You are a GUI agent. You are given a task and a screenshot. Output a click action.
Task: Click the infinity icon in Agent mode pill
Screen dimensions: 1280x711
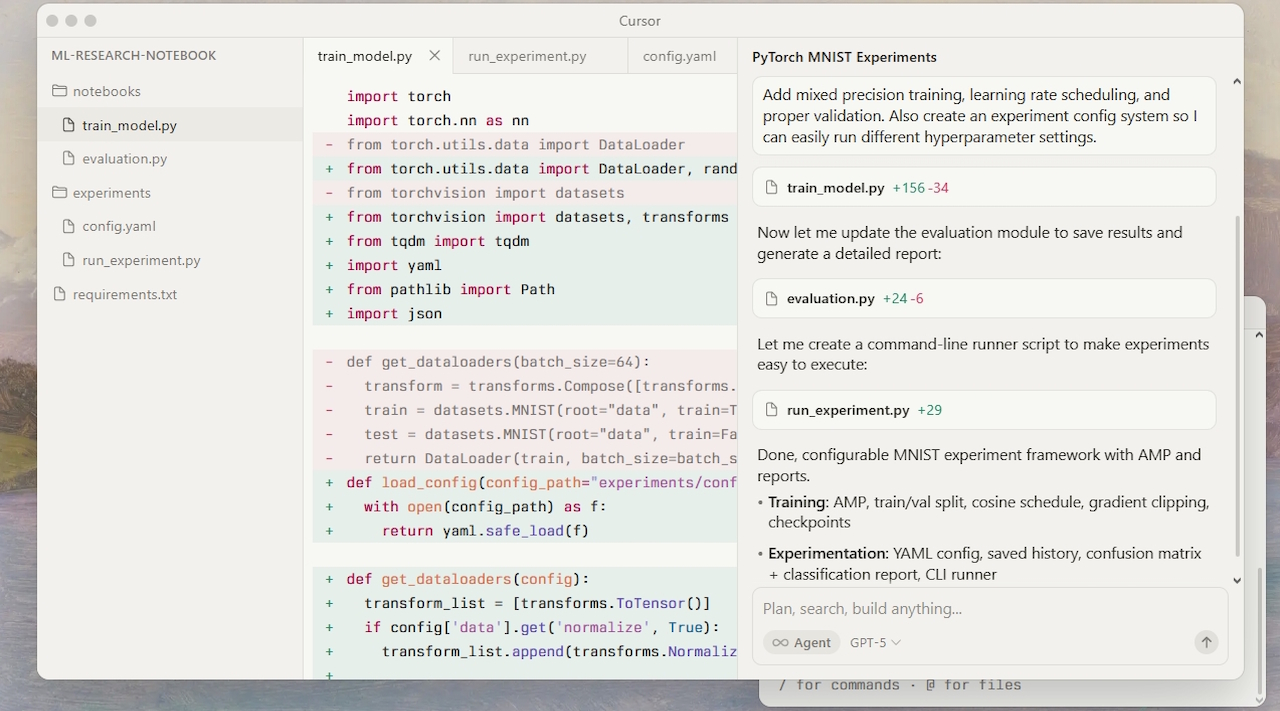click(x=780, y=643)
